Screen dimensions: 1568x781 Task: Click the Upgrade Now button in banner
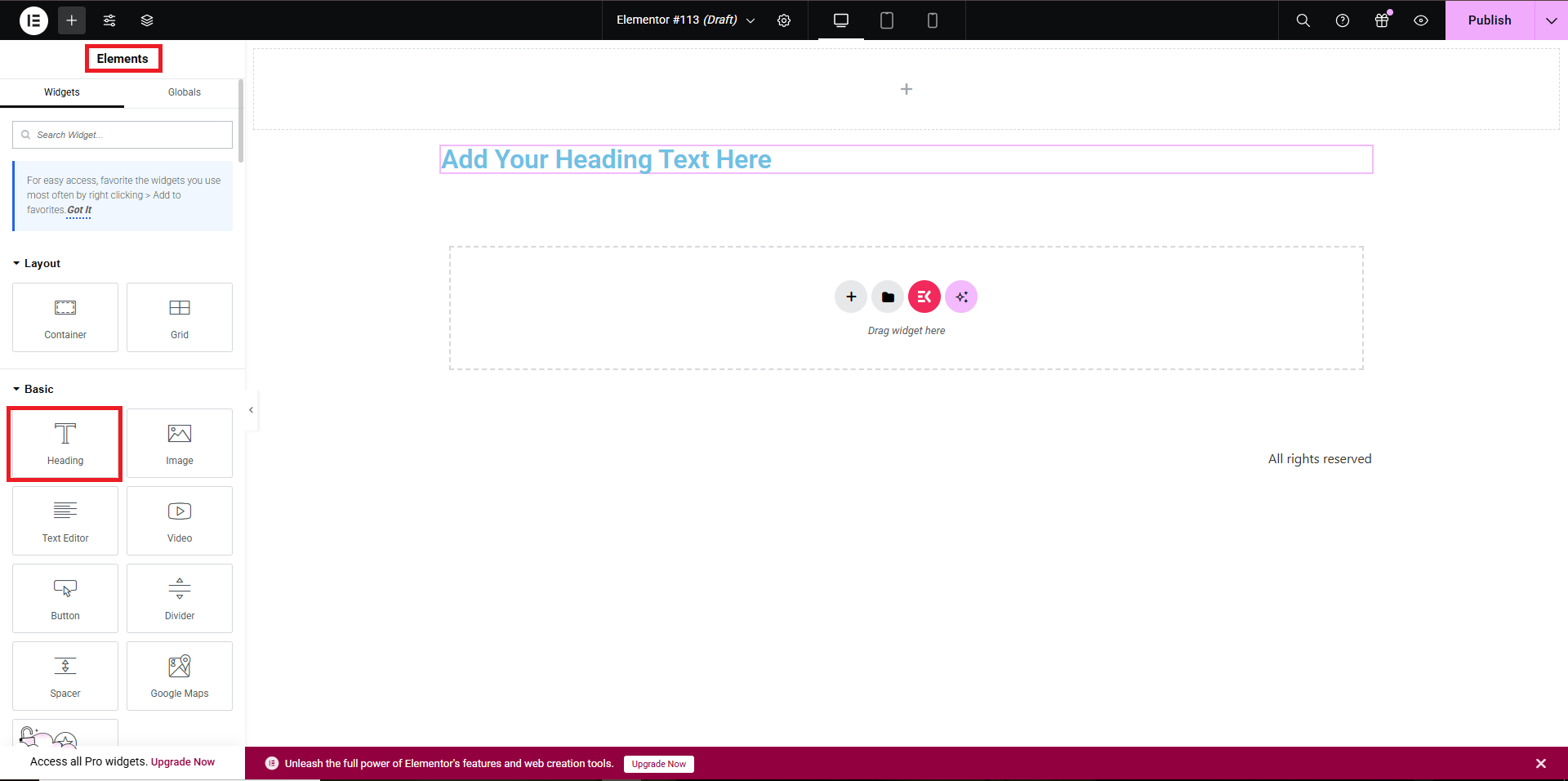[x=659, y=764]
